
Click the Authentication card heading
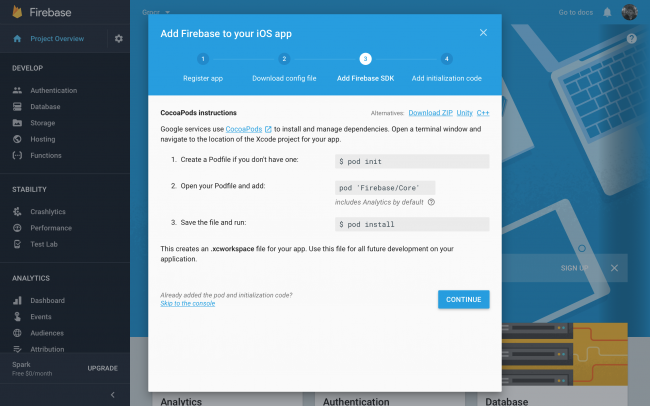point(356,401)
